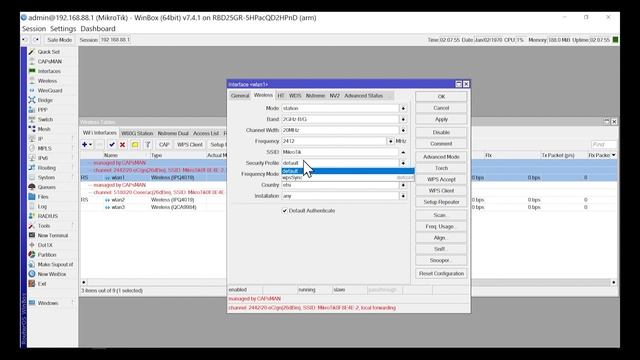
Task: Switch to Advanced Status tab
Action: [364, 96]
